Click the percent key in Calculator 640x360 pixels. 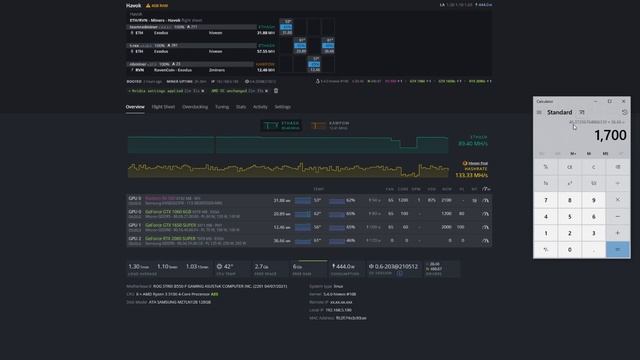pos(546,167)
